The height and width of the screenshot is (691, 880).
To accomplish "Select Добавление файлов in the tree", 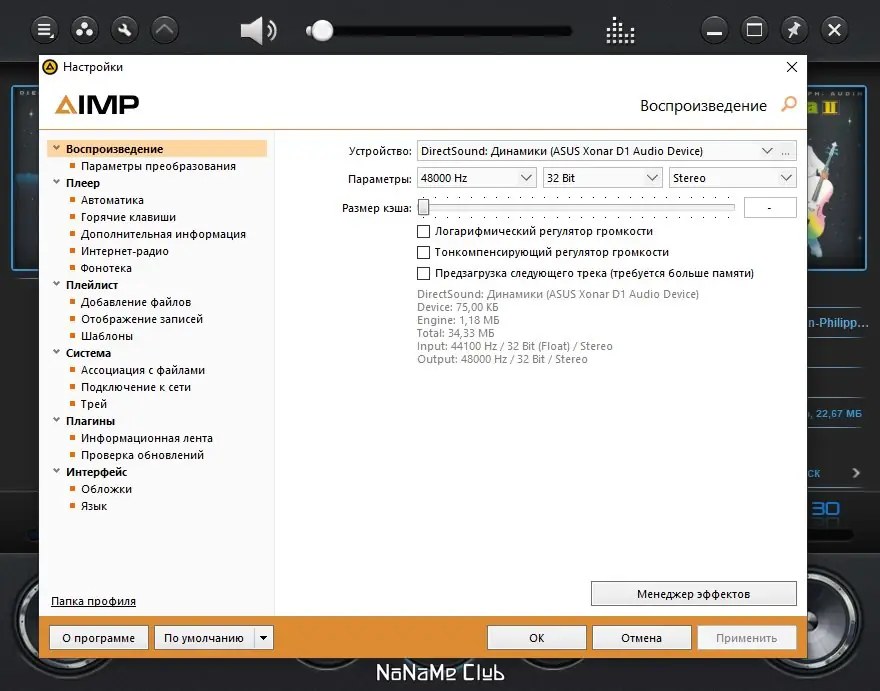I will coord(136,302).
